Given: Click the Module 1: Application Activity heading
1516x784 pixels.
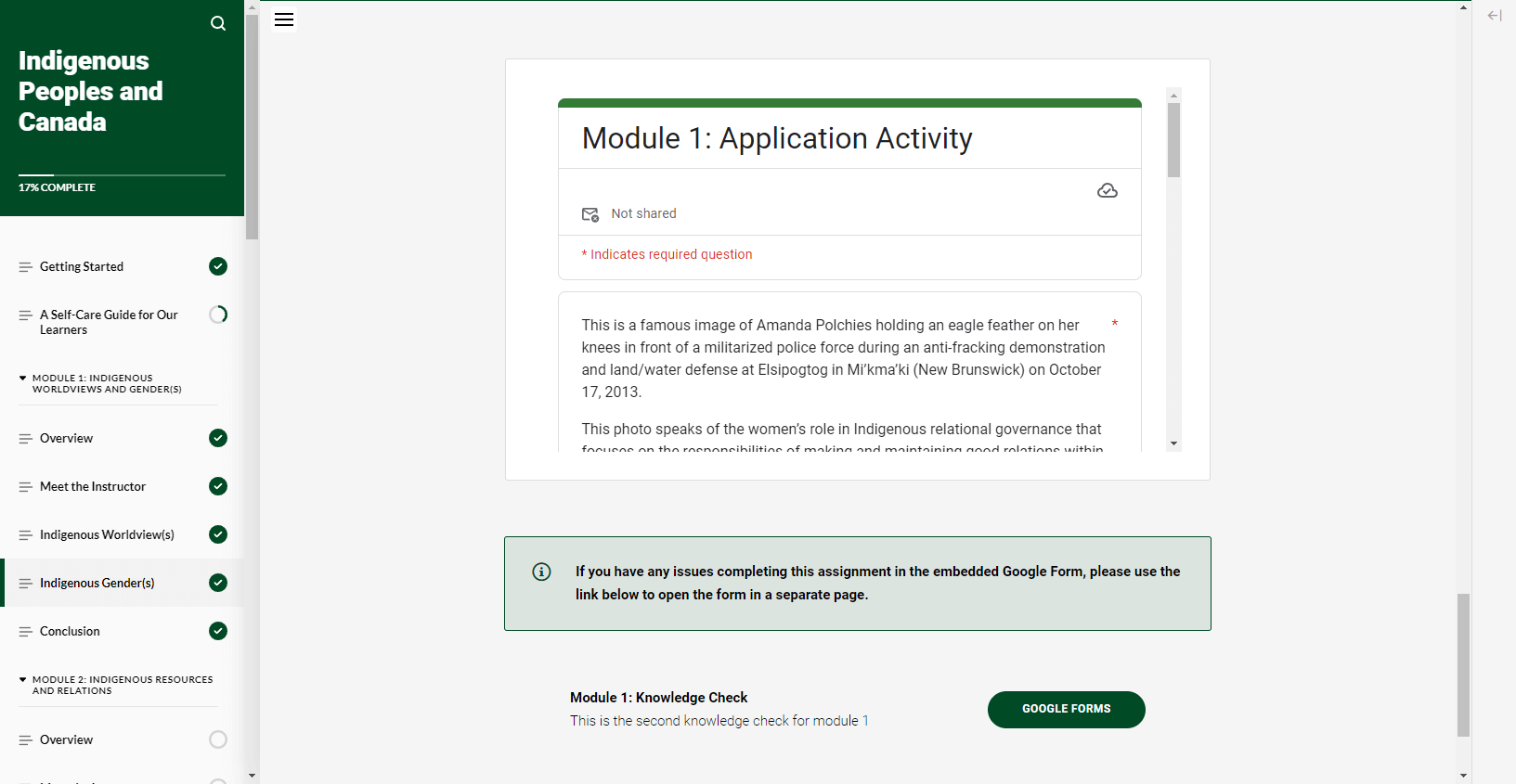Looking at the screenshot, I should [777, 138].
